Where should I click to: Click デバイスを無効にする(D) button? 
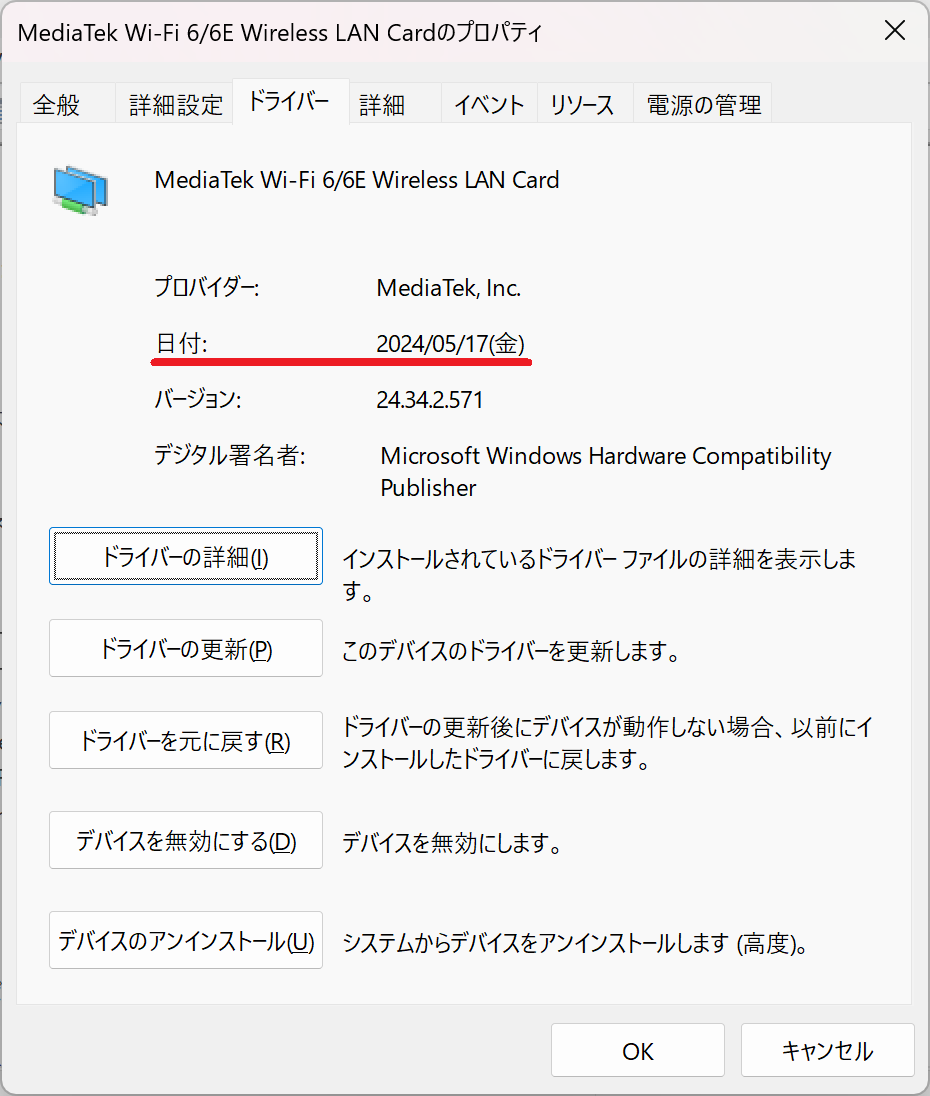[186, 840]
